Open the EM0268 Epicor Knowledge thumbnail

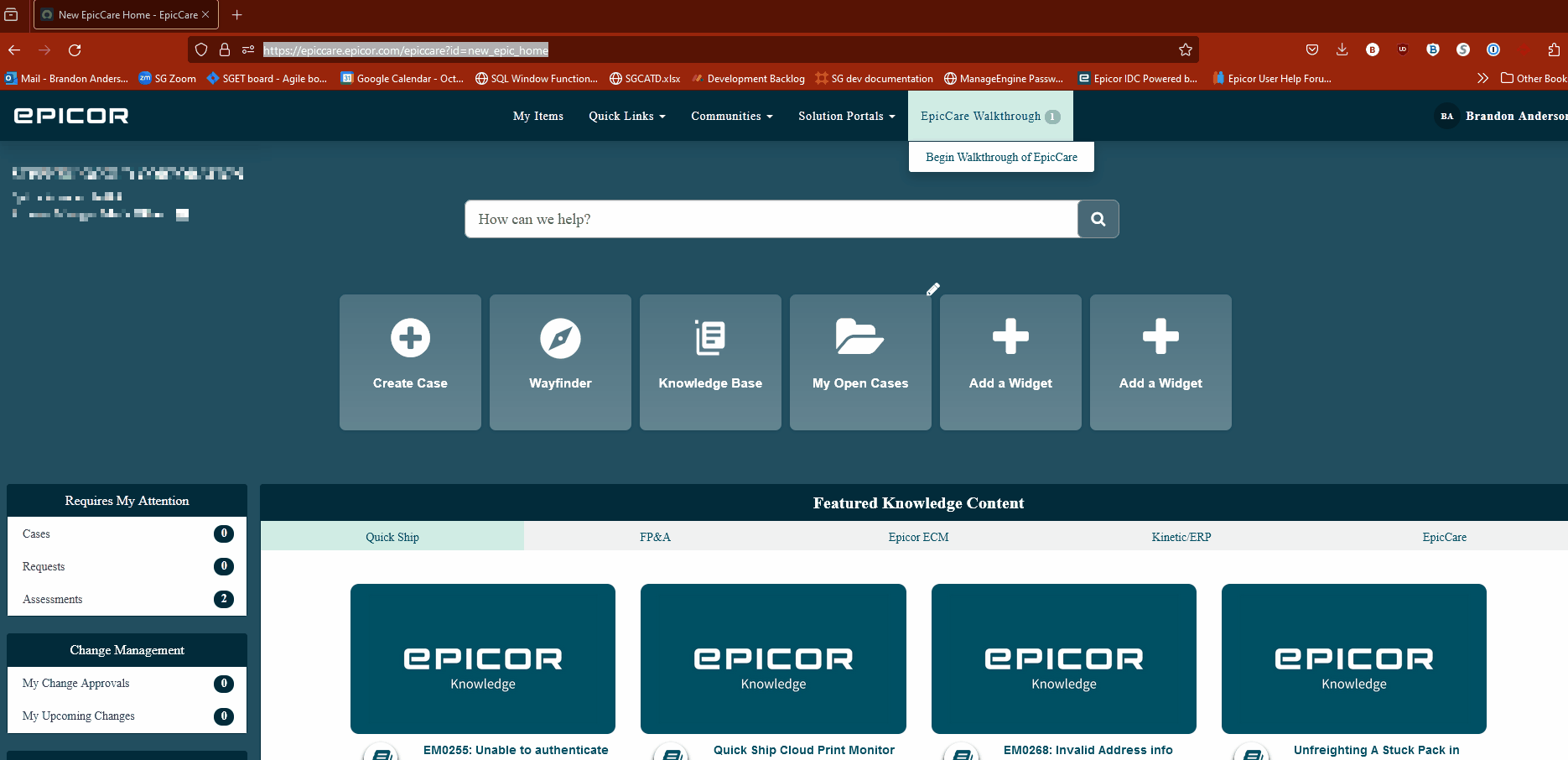pyautogui.click(x=1064, y=658)
